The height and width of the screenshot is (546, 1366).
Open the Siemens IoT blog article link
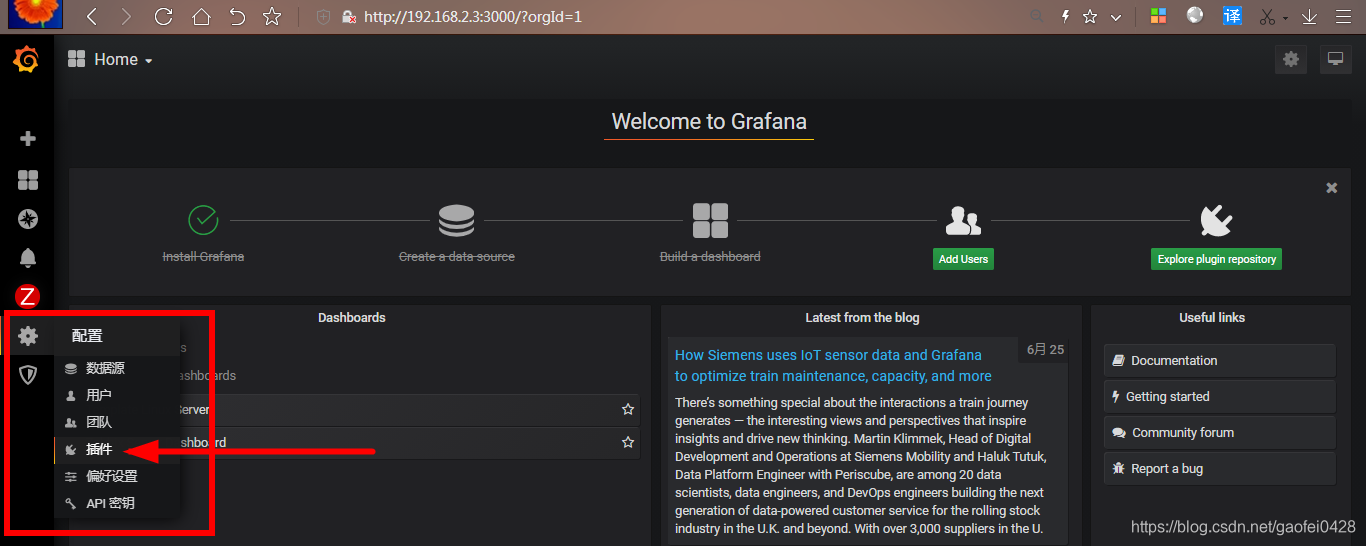(833, 366)
